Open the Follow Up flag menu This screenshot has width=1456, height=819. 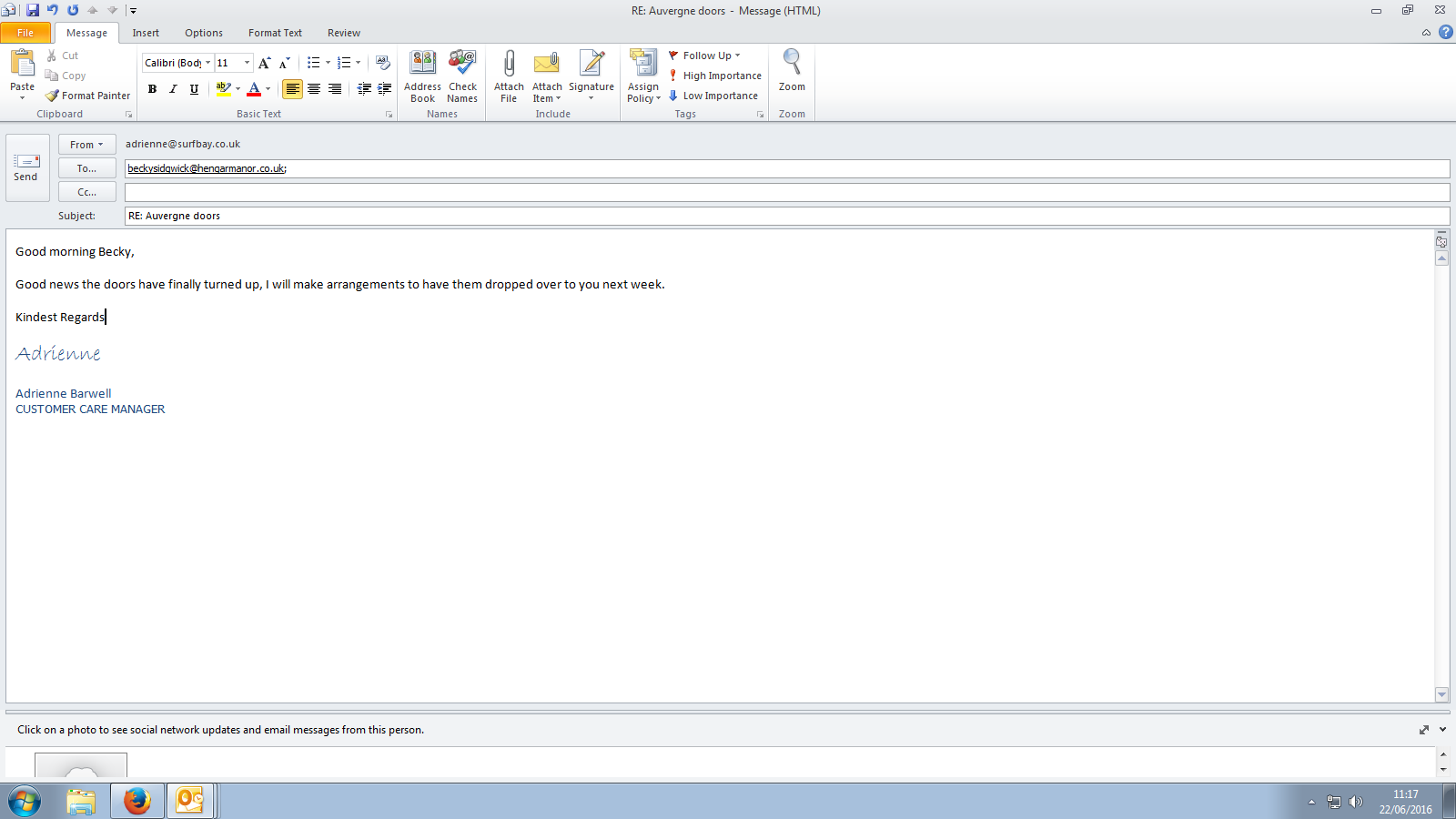click(705, 56)
